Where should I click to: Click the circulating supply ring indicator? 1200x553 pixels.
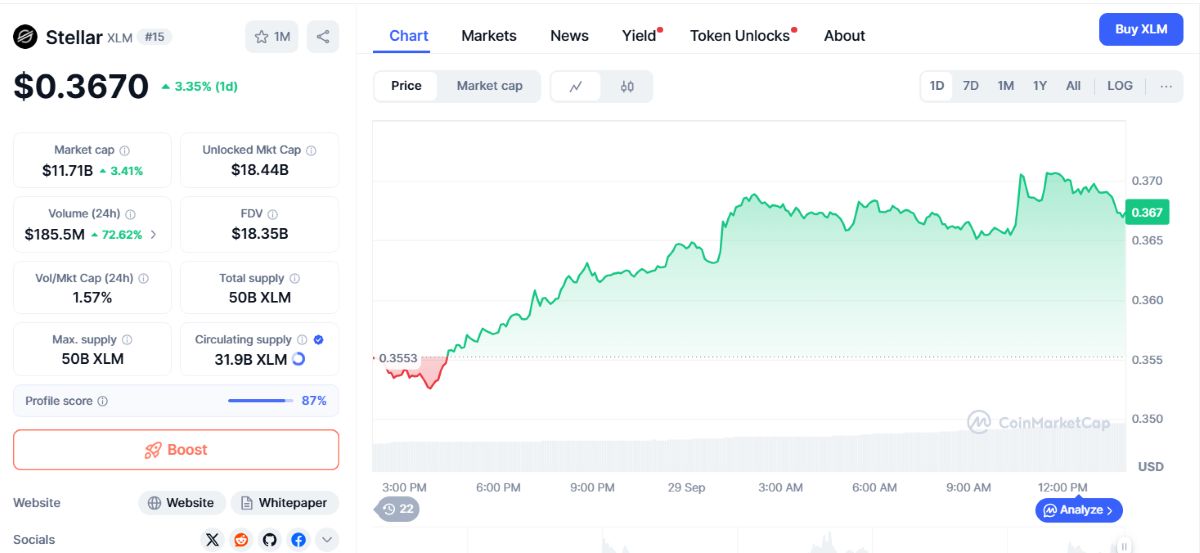(298, 359)
